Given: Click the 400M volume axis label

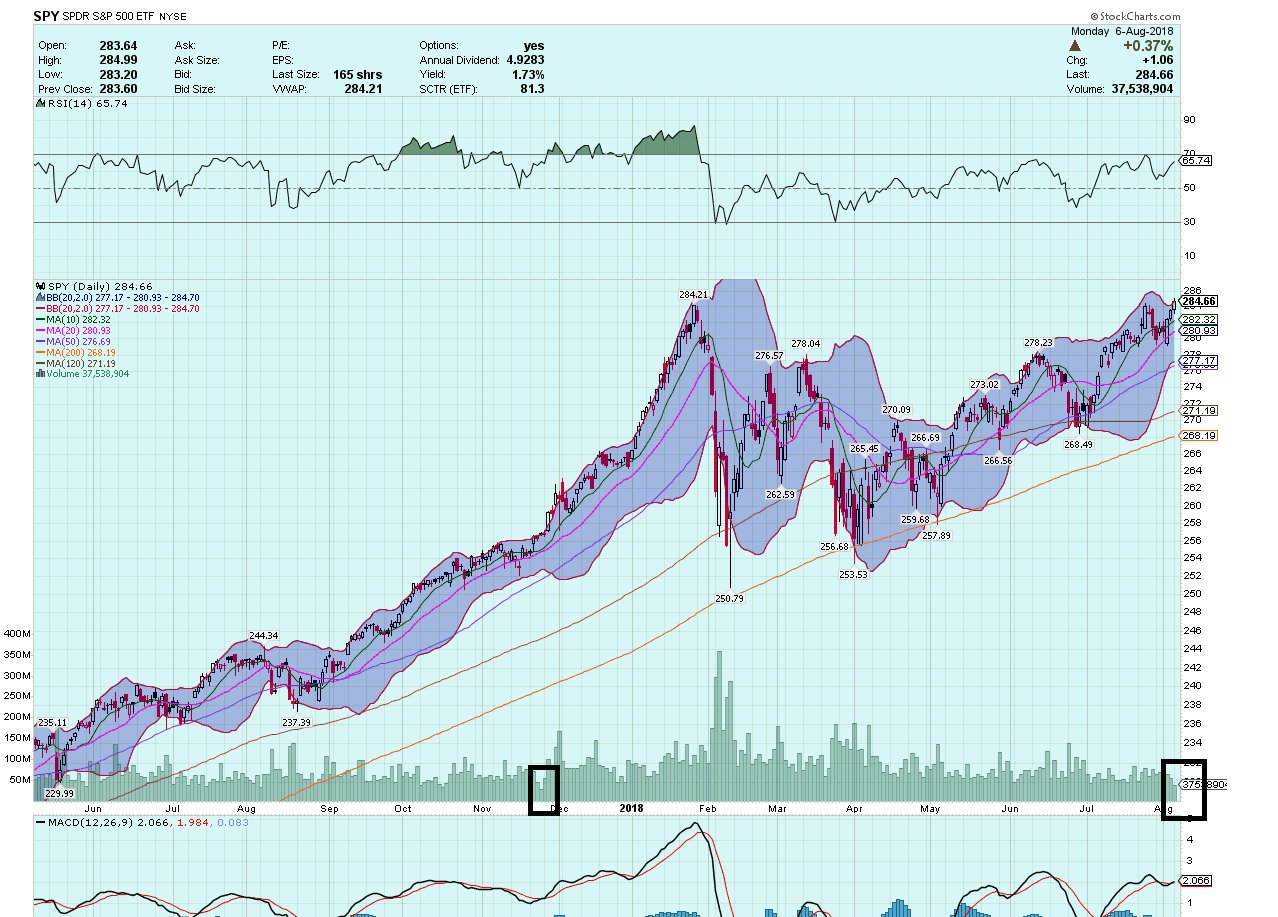Looking at the screenshot, I should pos(17,634).
